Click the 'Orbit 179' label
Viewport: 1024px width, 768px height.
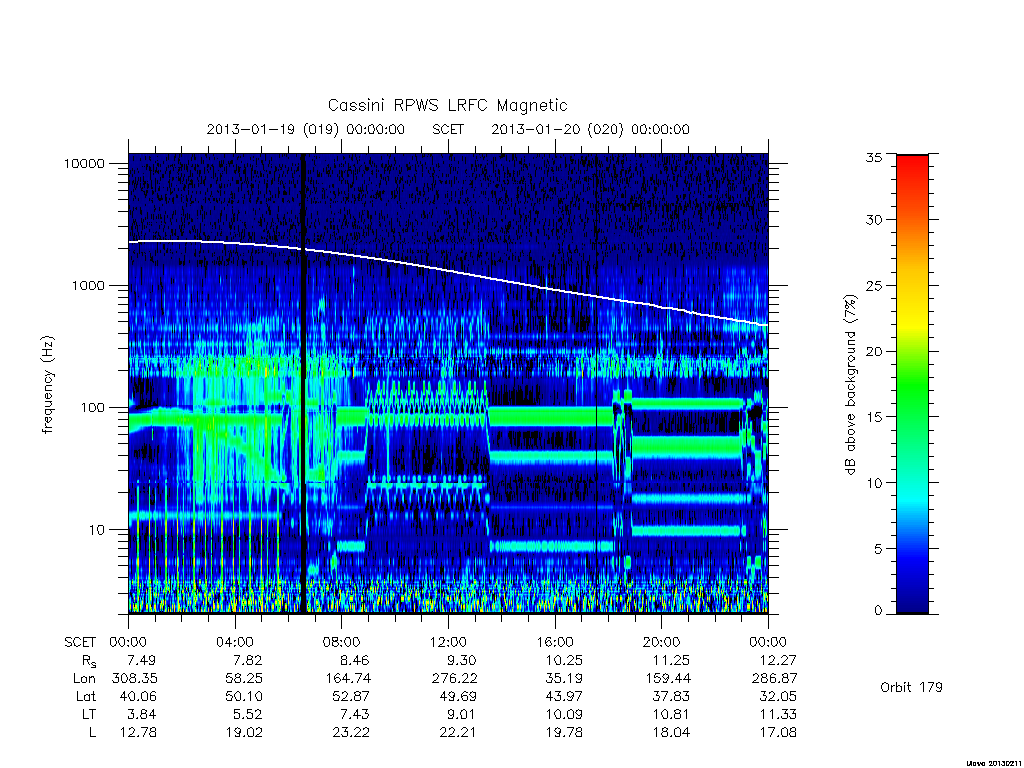(x=911, y=687)
